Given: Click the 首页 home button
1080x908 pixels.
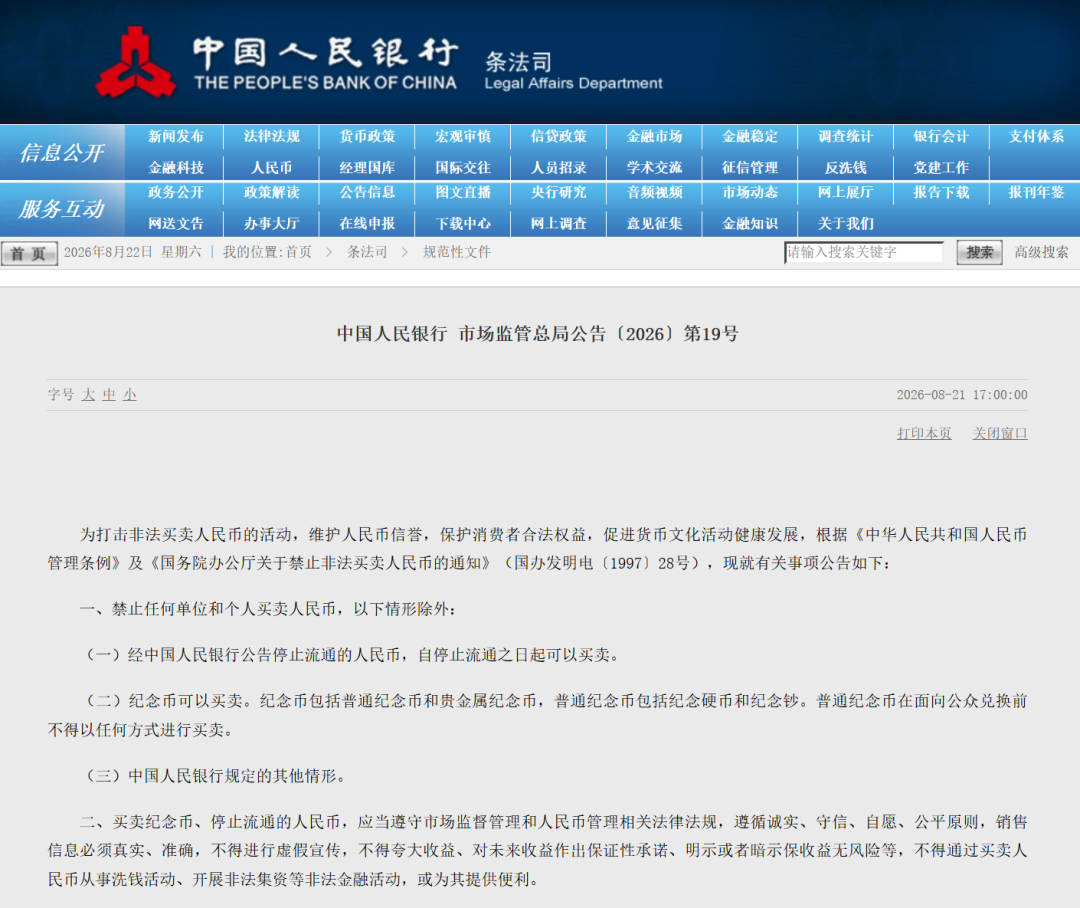Looking at the screenshot, I should [x=29, y=253].
